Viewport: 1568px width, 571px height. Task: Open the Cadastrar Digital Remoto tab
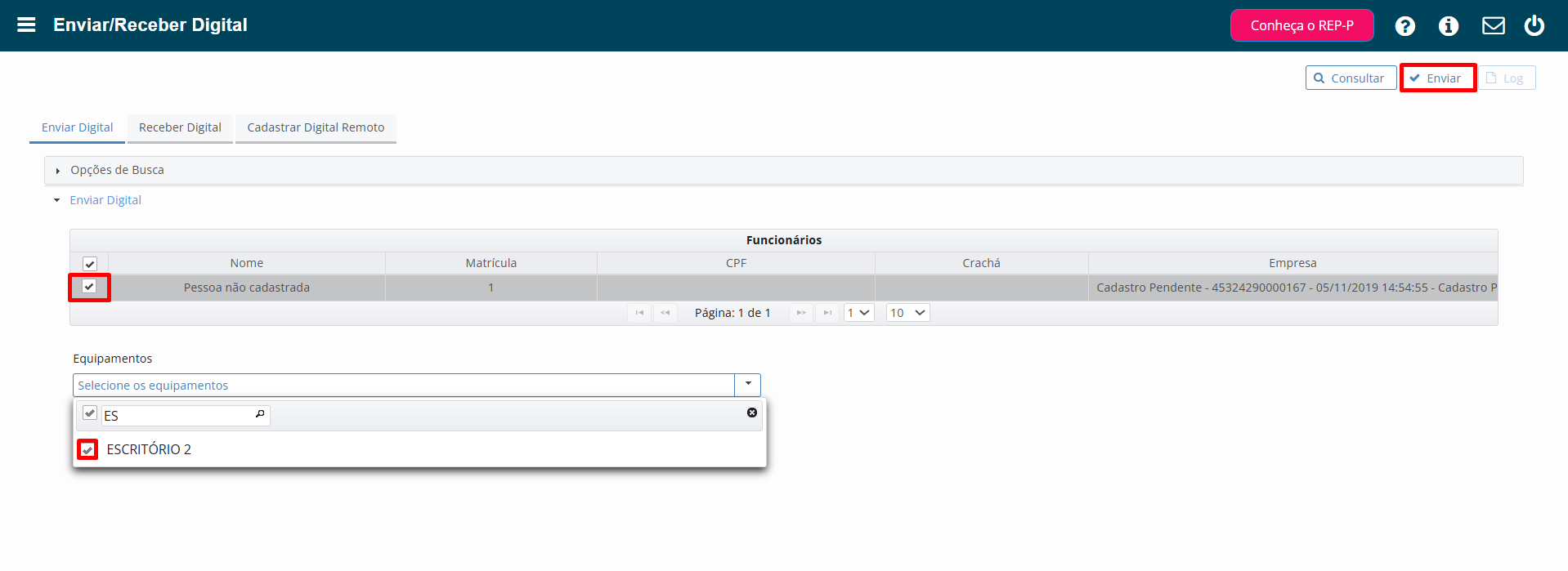(316, 127)
